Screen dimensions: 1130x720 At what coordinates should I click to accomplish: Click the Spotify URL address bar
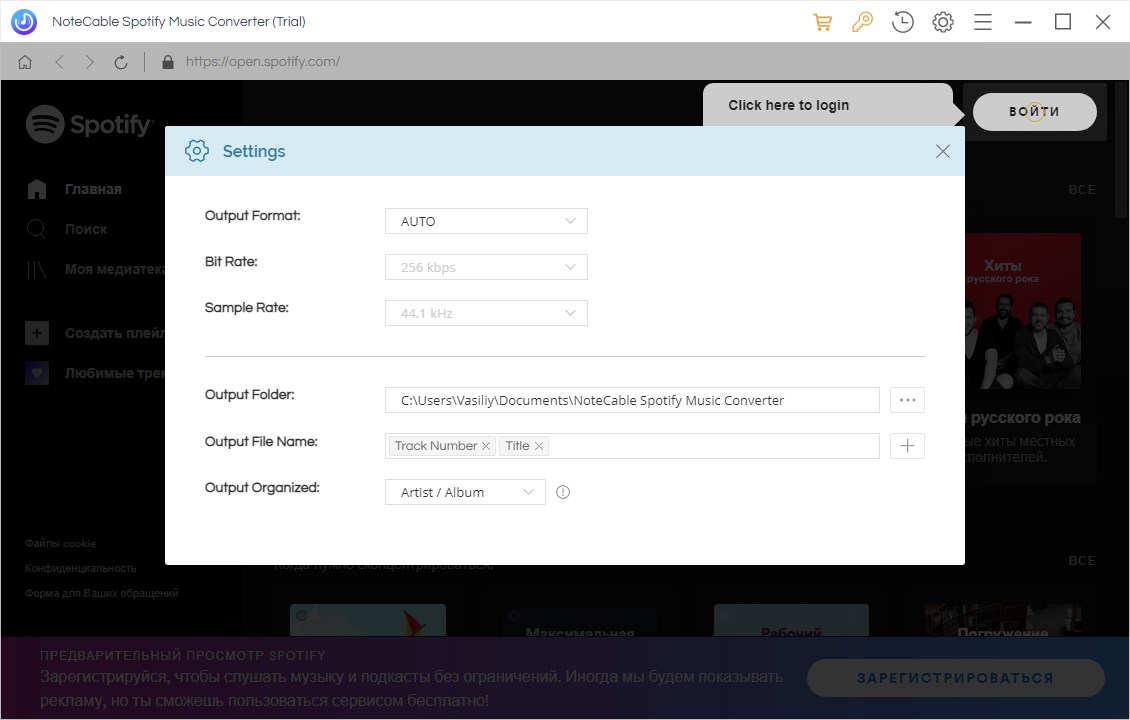click(x=263, y=62)
